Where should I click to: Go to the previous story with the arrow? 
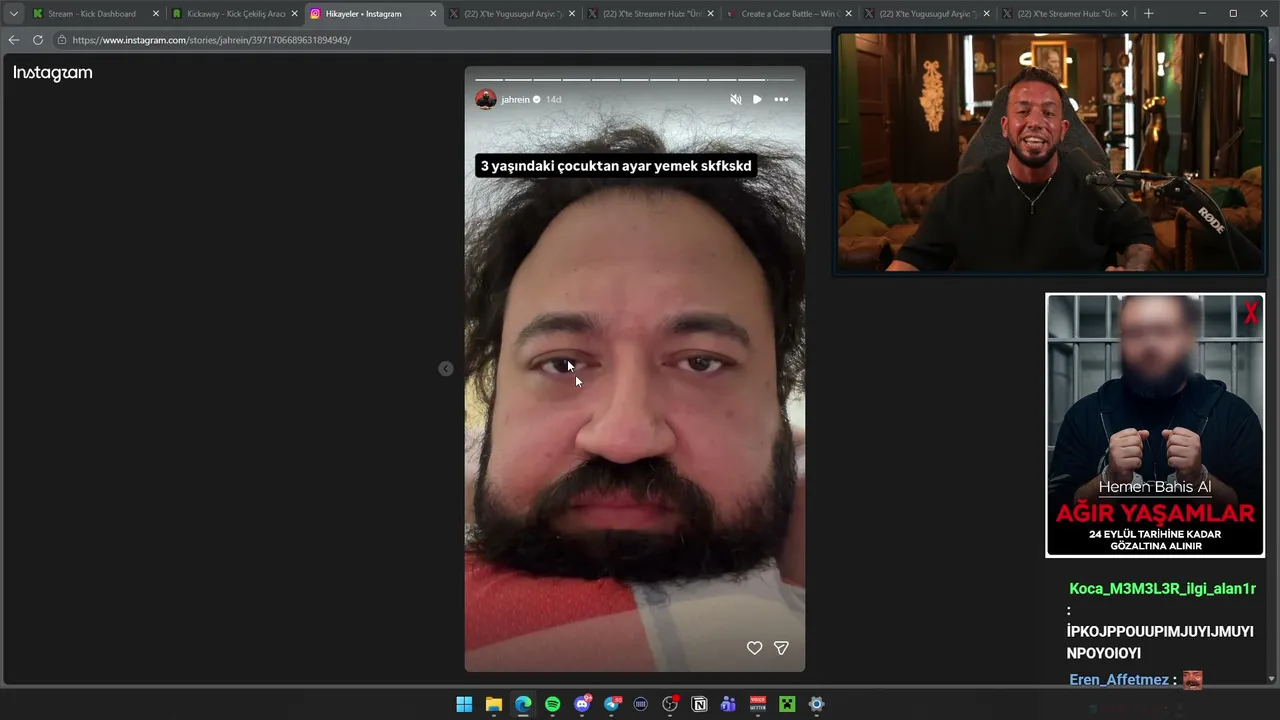point(446,369)
